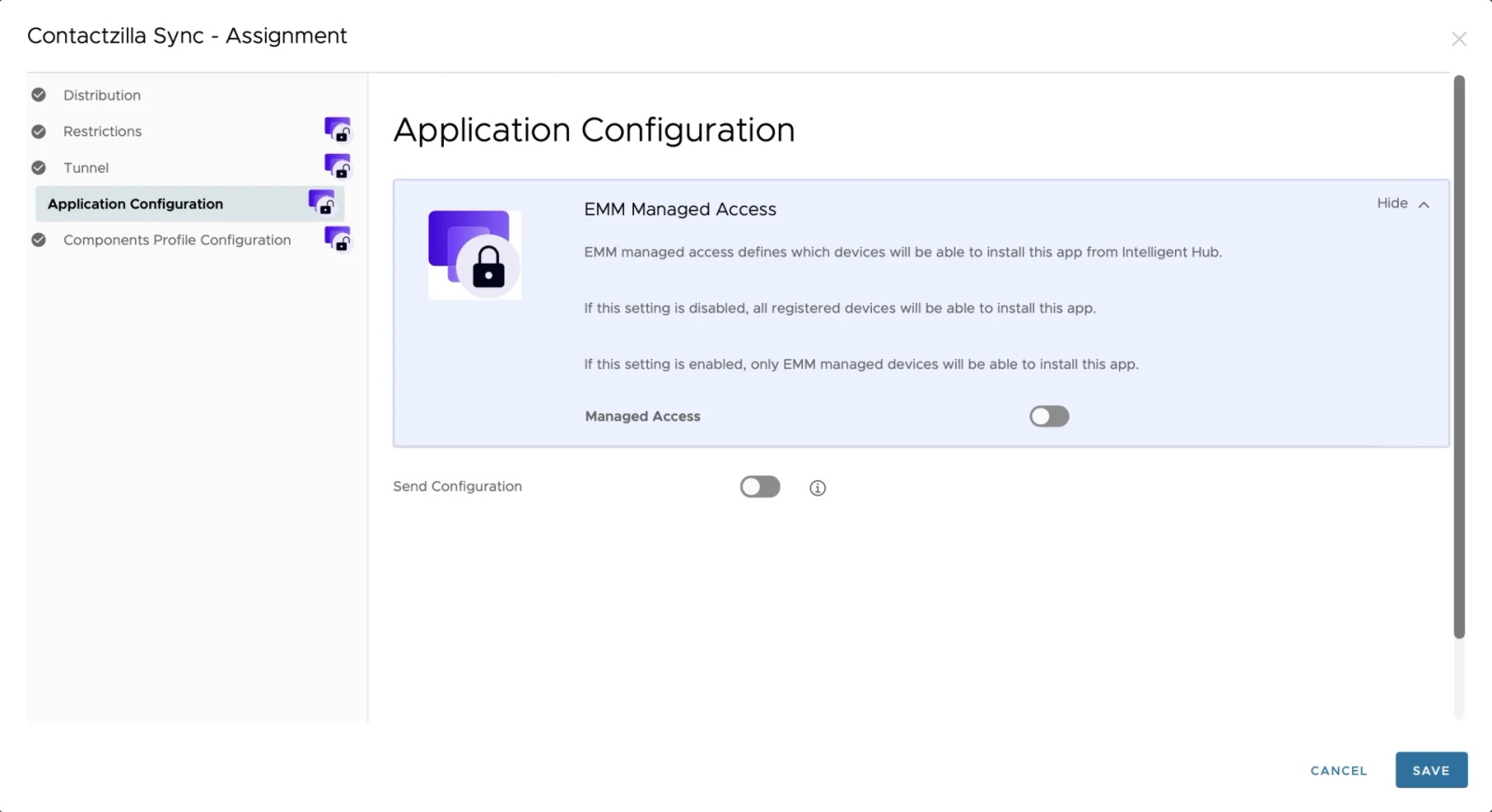Click the lock icon beside Restrictions
The width and height of the screenshot is (1492, 812).
tap(338, 130)
